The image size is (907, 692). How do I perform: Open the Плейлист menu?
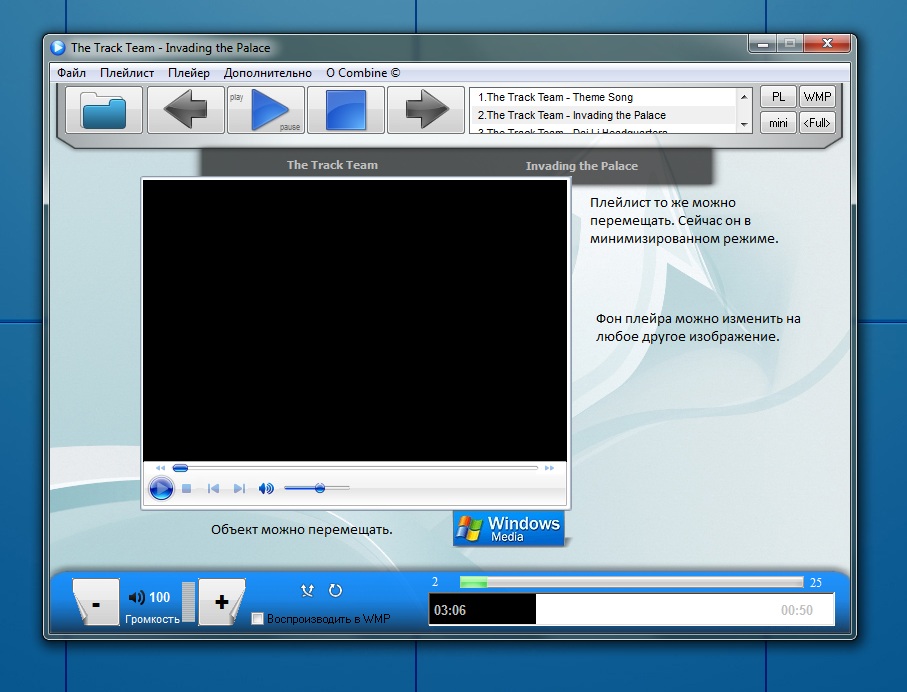(x=127, y=73)
